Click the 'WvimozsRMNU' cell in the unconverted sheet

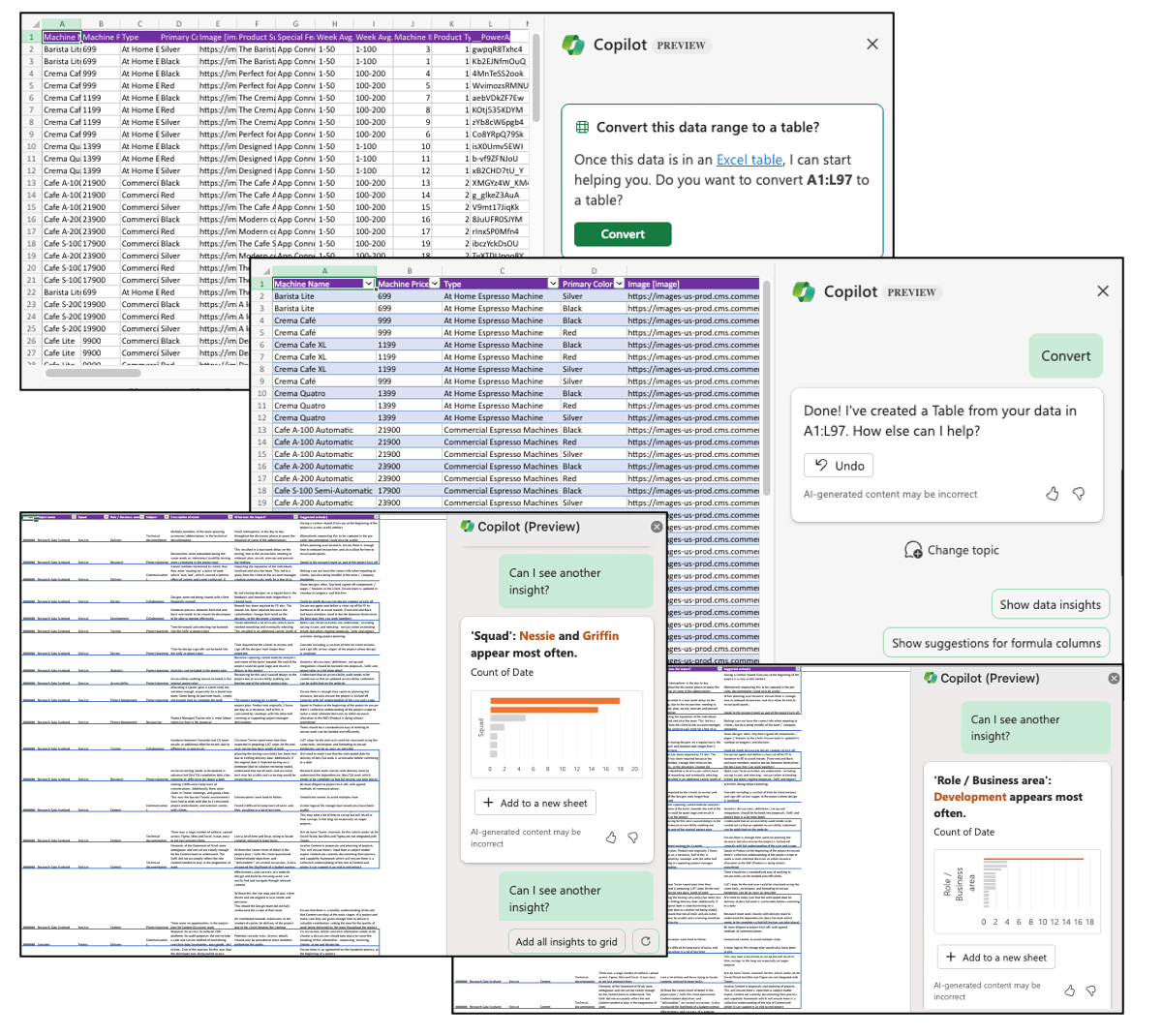tap(500, 85)
